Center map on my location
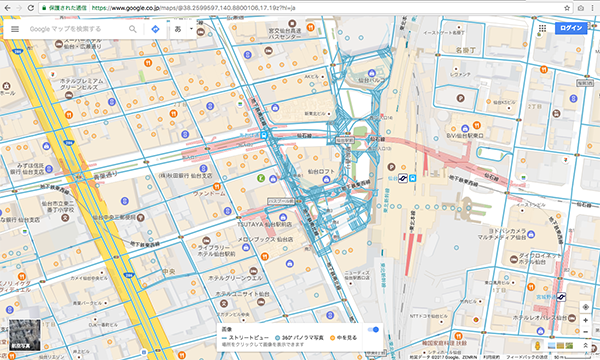Screen dimensions: 600x360 [585, 307]
